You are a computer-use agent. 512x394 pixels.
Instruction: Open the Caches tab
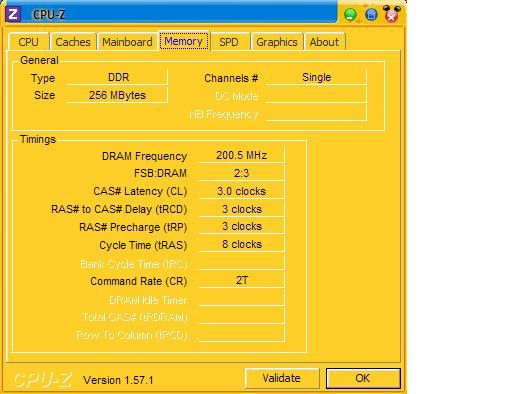tap(73, 42)
